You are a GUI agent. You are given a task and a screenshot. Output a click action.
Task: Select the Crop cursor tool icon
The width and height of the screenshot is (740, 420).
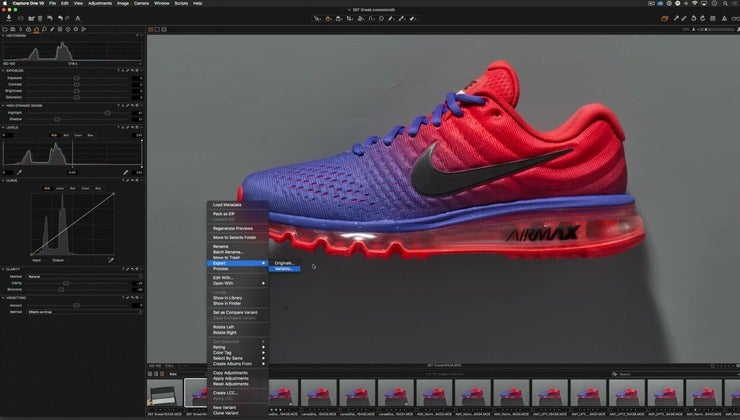coord(350,18)
